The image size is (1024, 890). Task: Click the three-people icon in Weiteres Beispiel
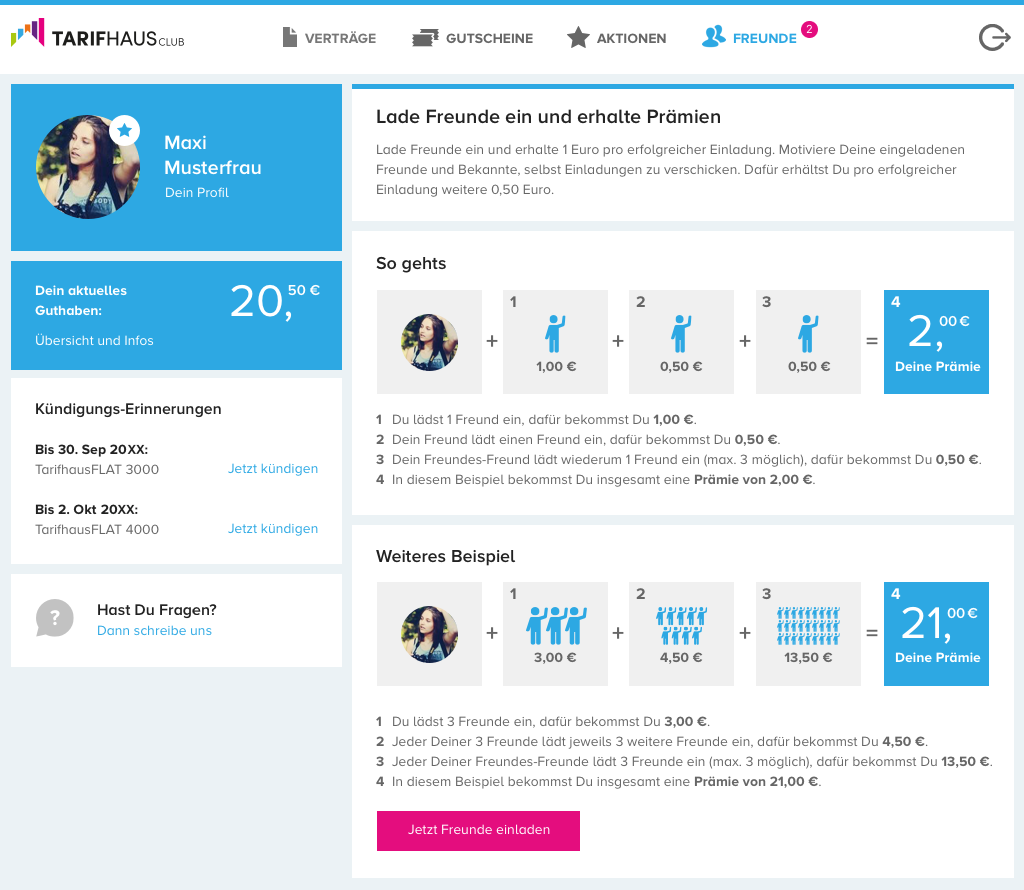(x=555, y=625)
